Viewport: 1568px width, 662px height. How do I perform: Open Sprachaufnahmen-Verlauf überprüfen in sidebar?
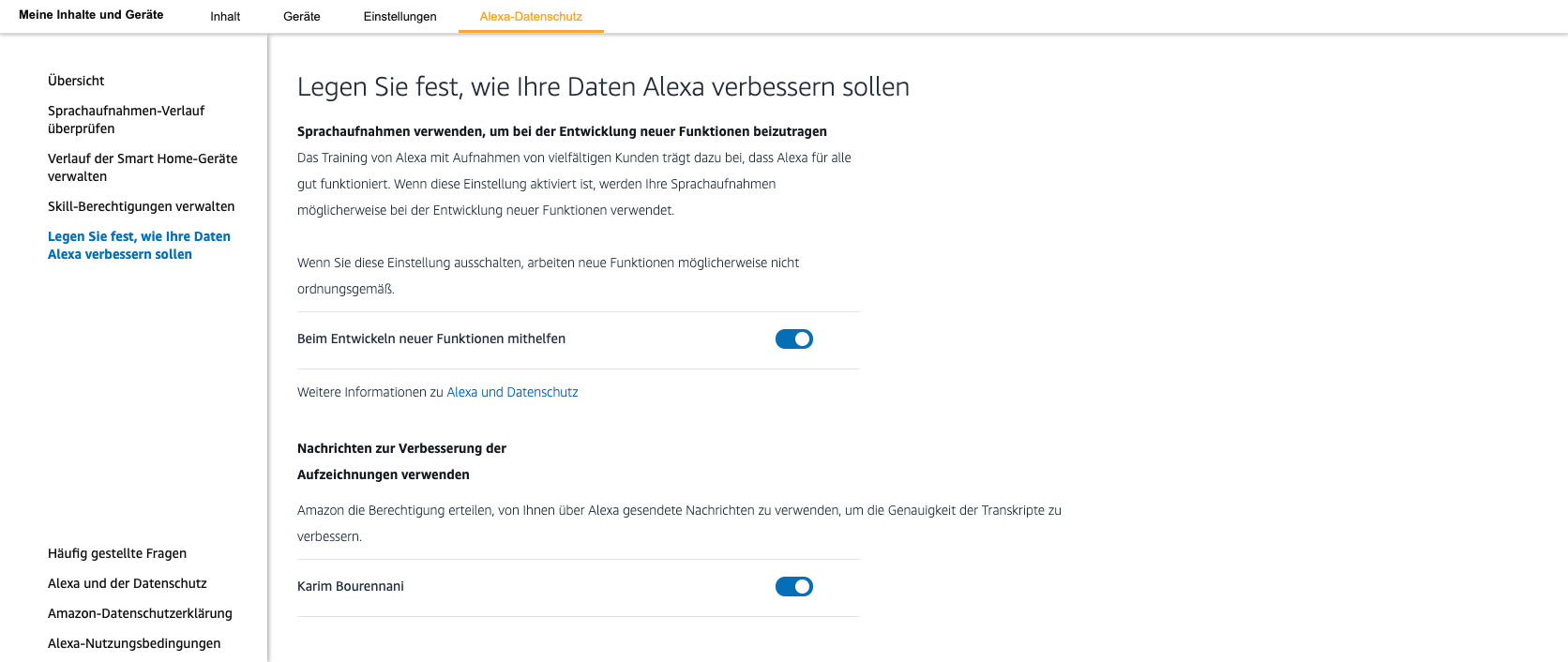pos(126,119)
